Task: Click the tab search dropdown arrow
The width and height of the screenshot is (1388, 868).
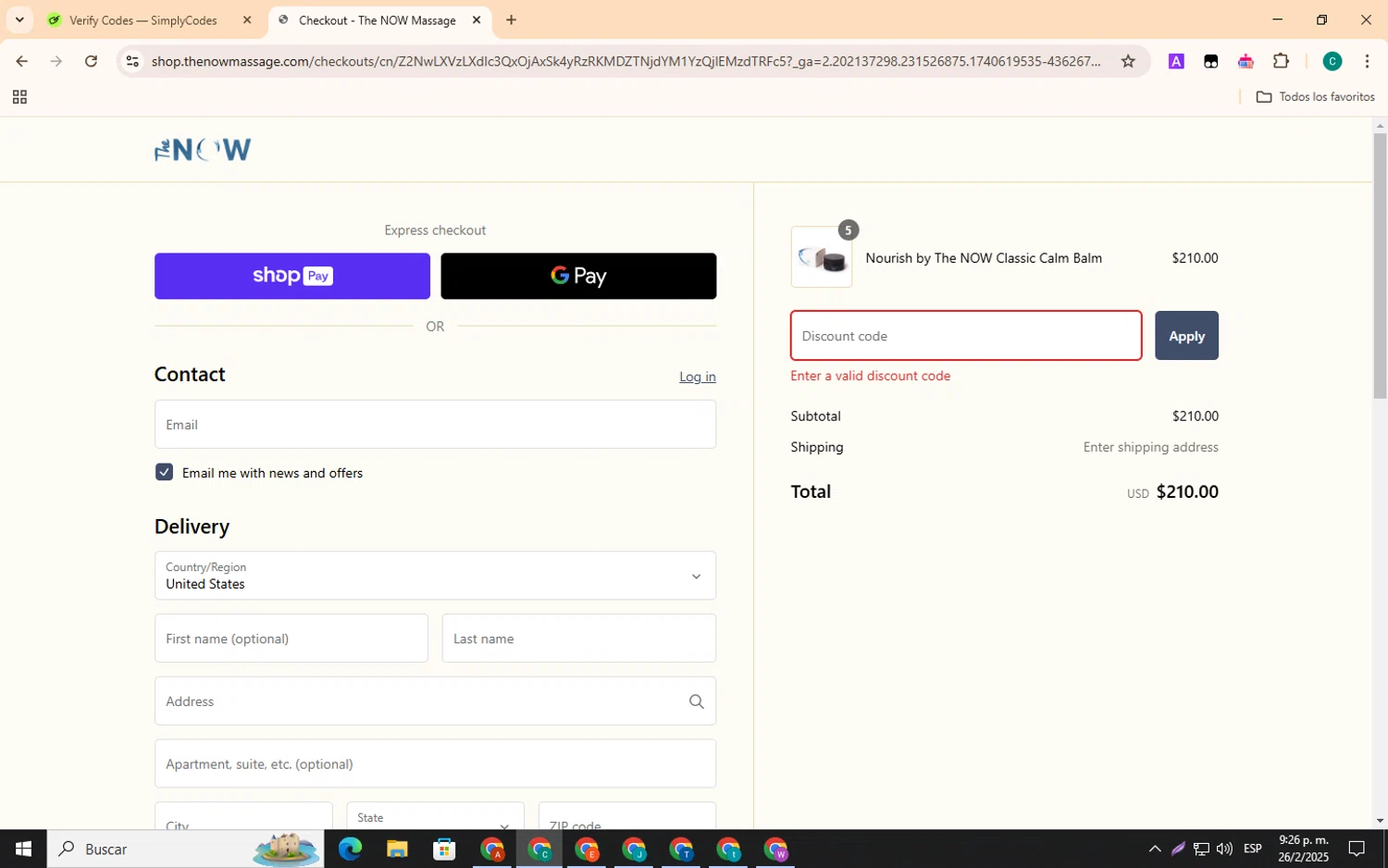Action: [x=19, y=19]
